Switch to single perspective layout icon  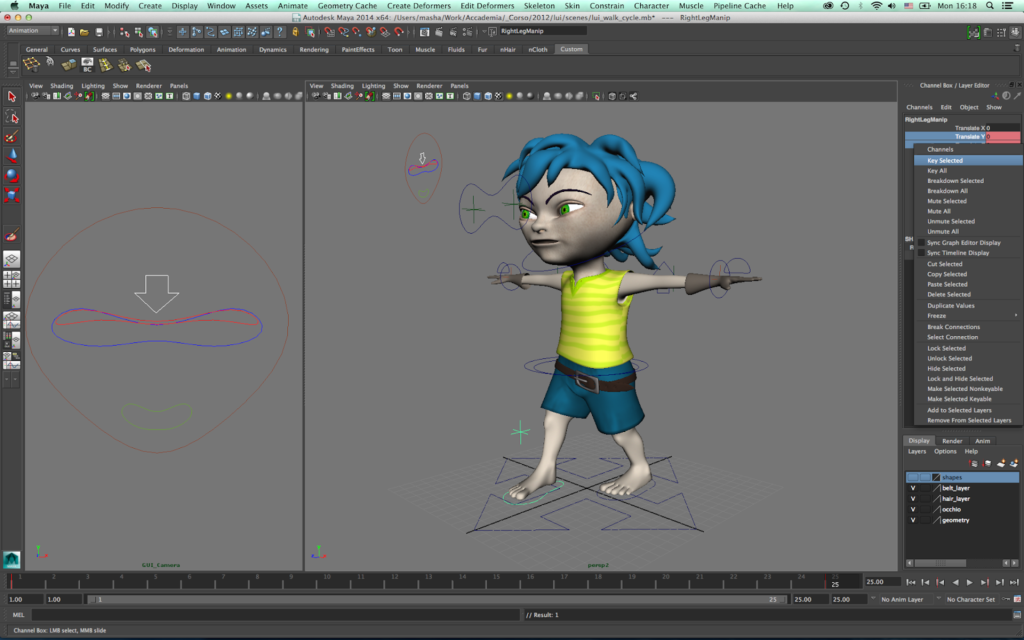pos(12,258)
